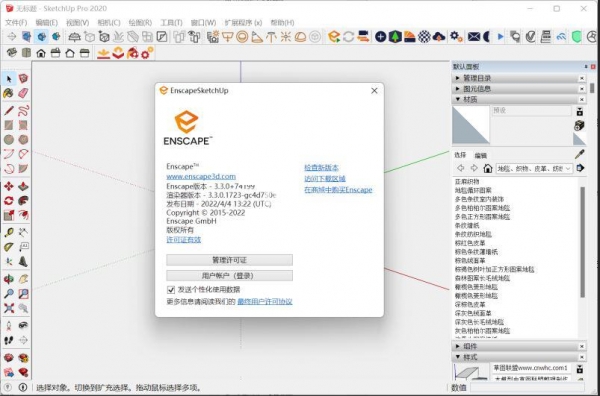Choose the Eraser tool
This screenshot has width=600, height=396.
[23, 93]
